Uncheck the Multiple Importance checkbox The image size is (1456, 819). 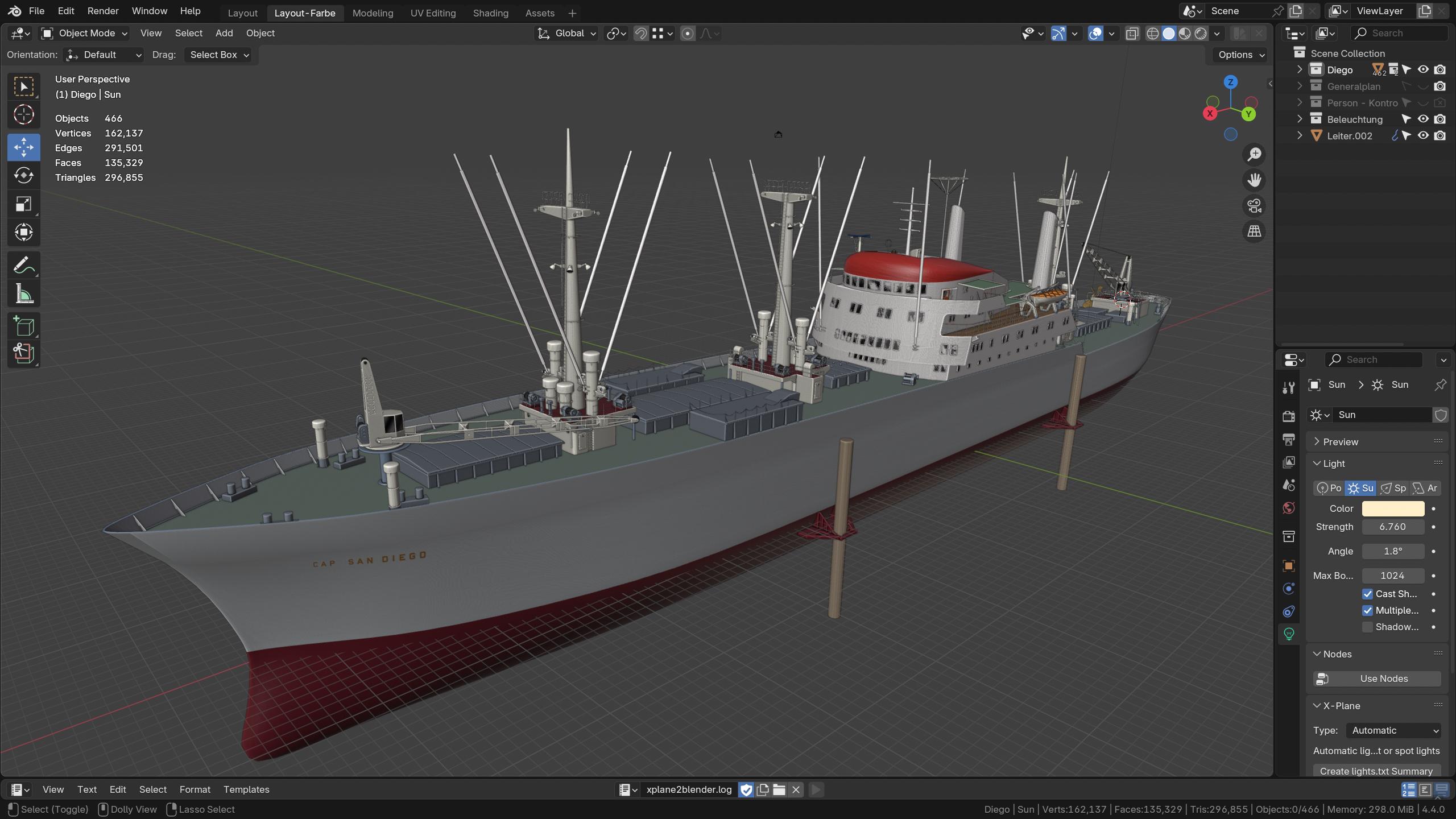[x=1367, y=610]
